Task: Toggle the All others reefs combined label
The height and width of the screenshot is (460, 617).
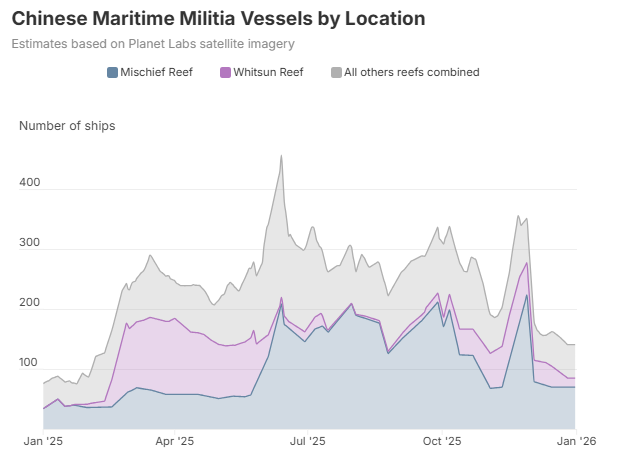Action: click(x=411, y=72)
